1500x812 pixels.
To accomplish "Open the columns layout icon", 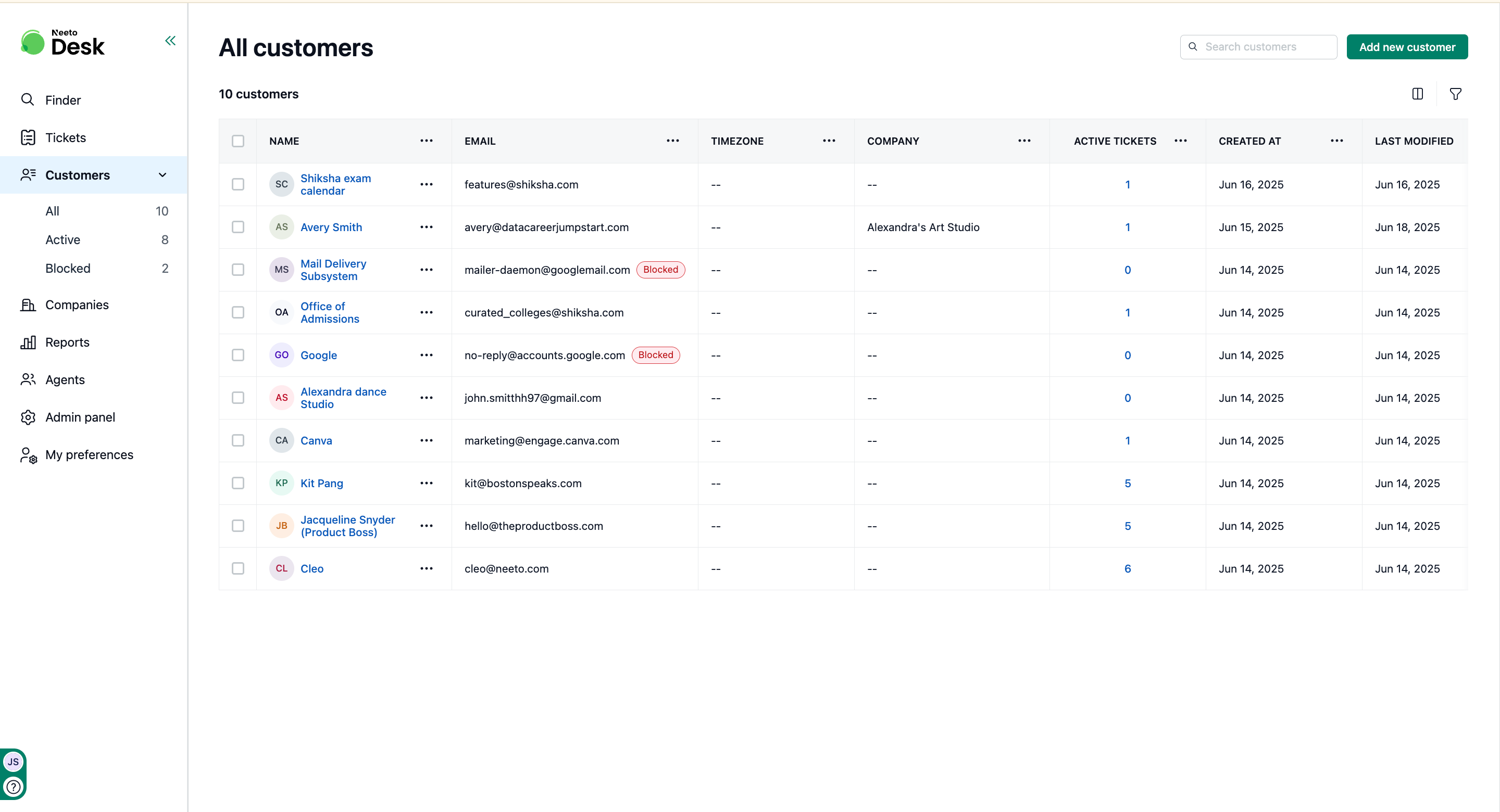I will click(x=1417, y=94).
